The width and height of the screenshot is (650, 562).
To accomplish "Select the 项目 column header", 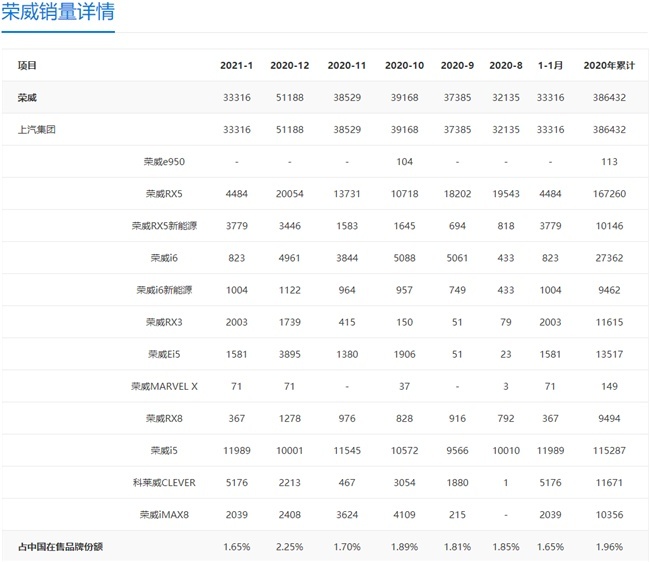I will coord(27,65).
